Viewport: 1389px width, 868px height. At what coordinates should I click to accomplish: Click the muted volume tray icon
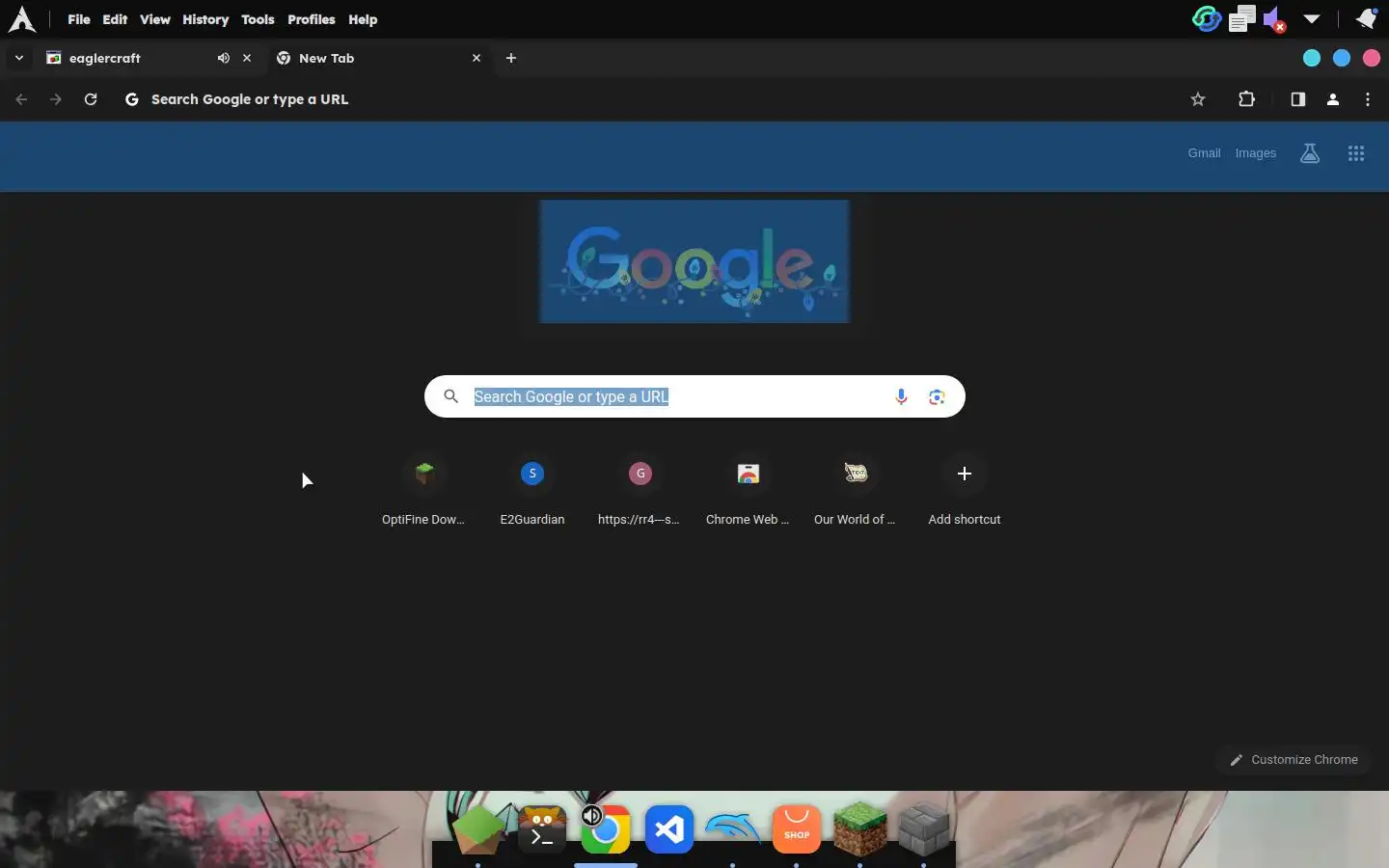(x=1274, y=19)
